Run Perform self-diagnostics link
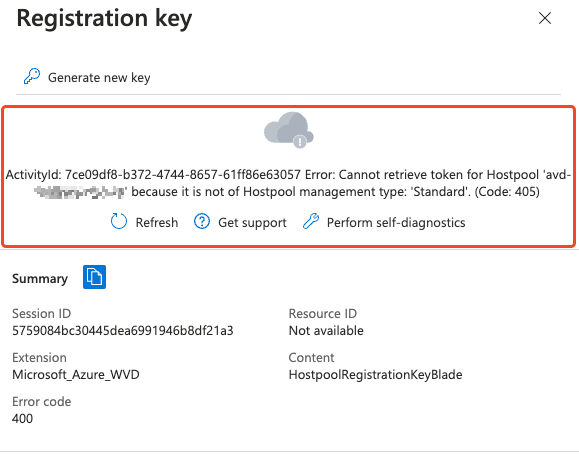 tap(396, 223)
